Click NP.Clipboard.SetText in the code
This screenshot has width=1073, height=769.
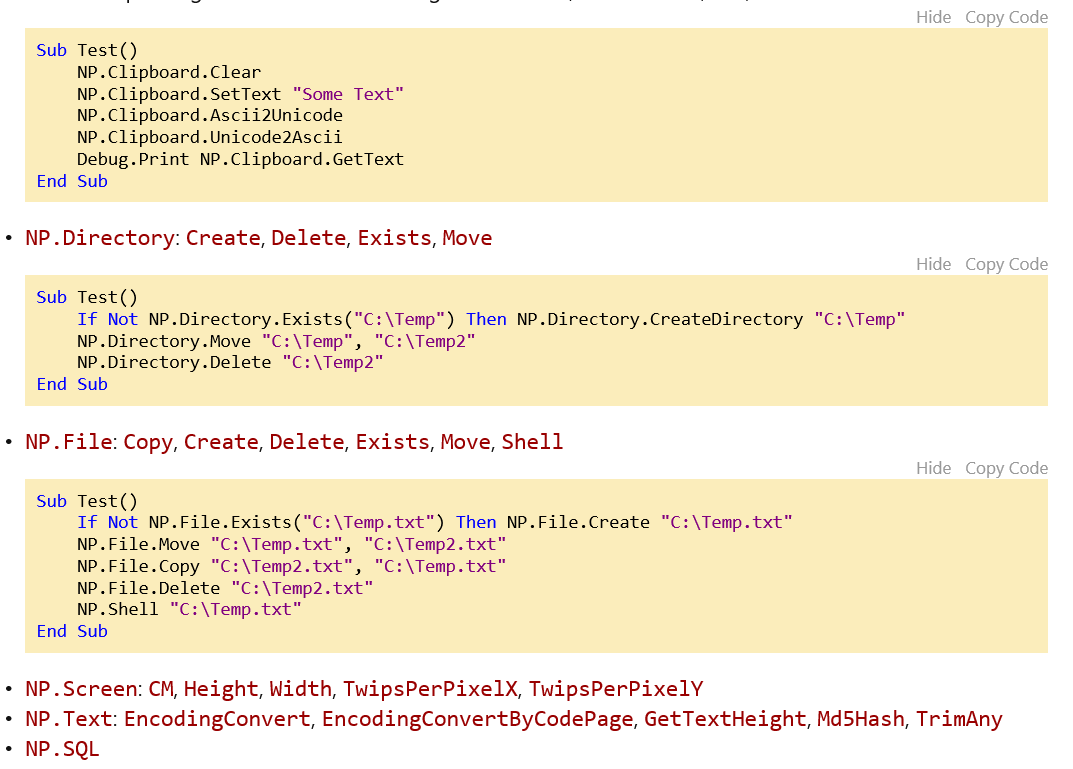pos(179,94)
